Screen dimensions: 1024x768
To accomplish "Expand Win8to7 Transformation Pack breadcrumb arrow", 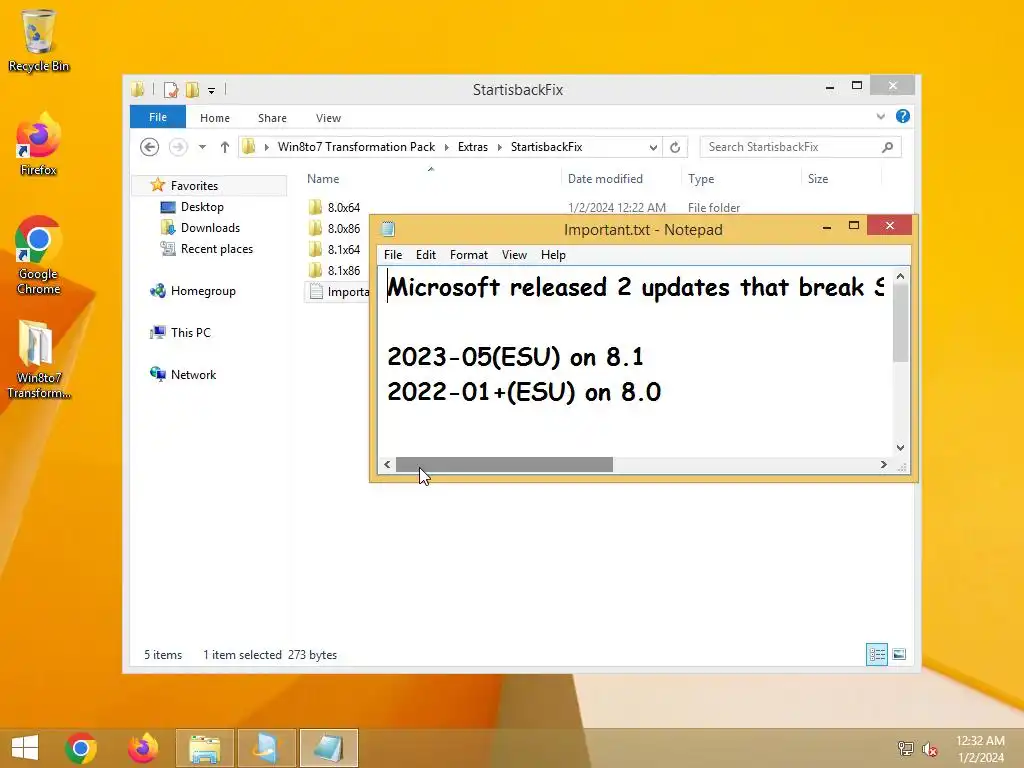I will [447, 147].
